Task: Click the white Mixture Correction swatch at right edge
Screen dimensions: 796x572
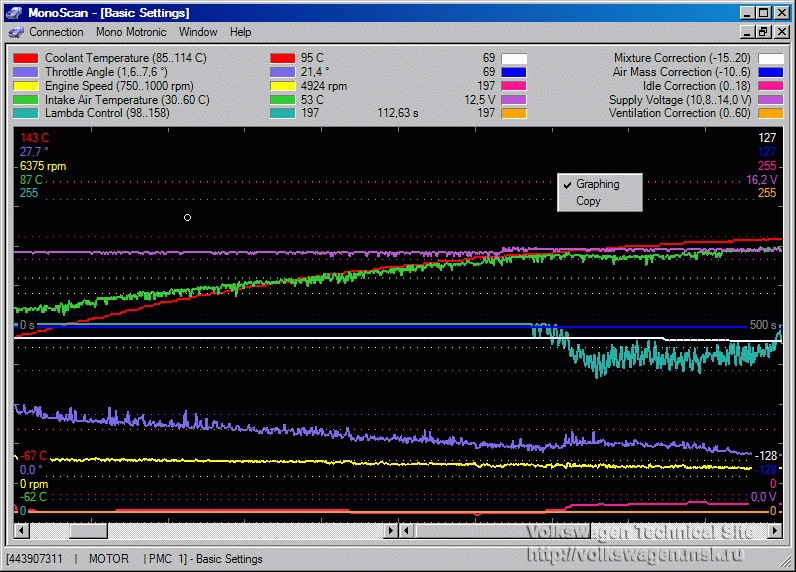Action: click(770, 58)
